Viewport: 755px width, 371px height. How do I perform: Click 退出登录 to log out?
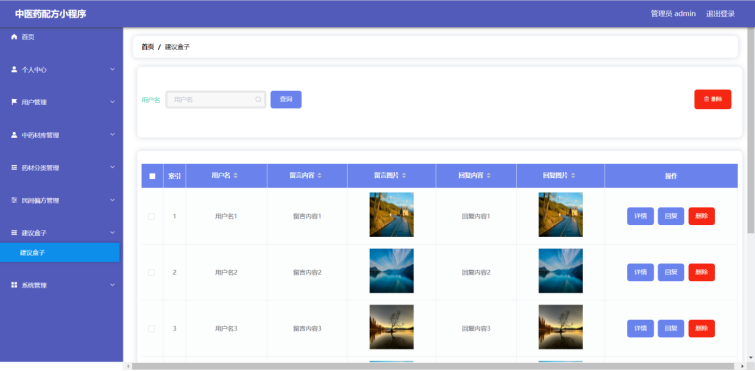click(x=720, y=14)
